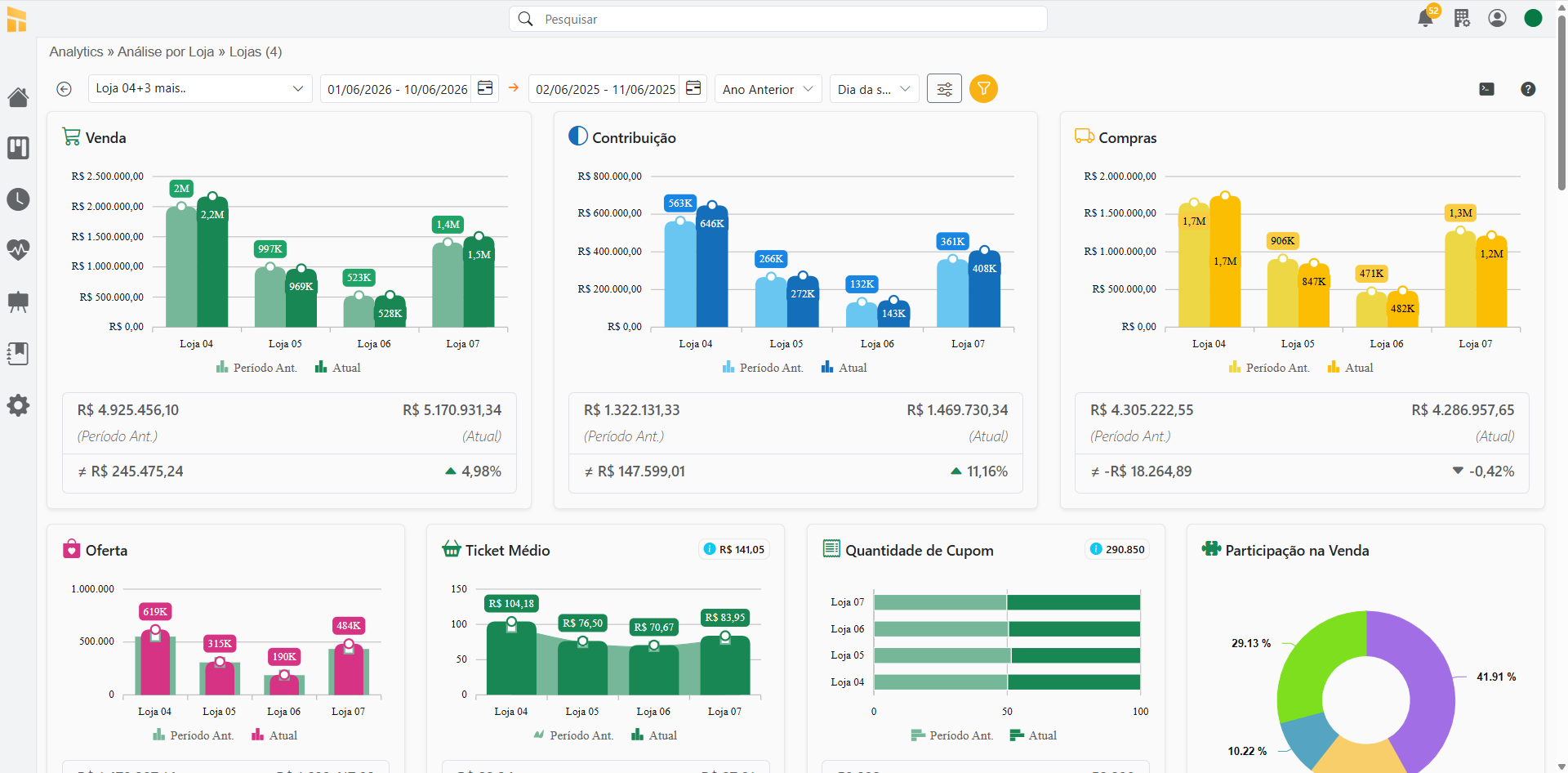Toggle Período Ant. legend in Compras chart

pyautogui.click(x=1269, y=368)
